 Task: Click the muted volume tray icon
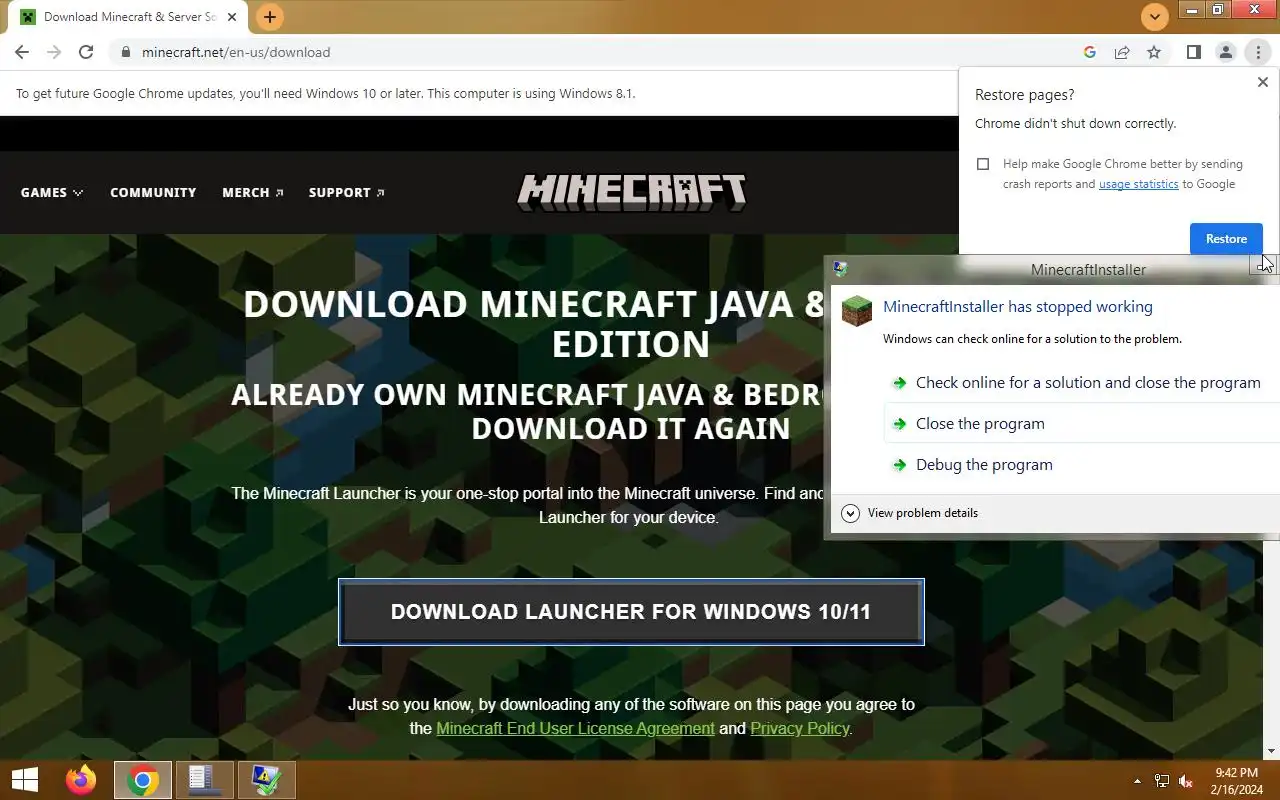tap(1186, 781)
